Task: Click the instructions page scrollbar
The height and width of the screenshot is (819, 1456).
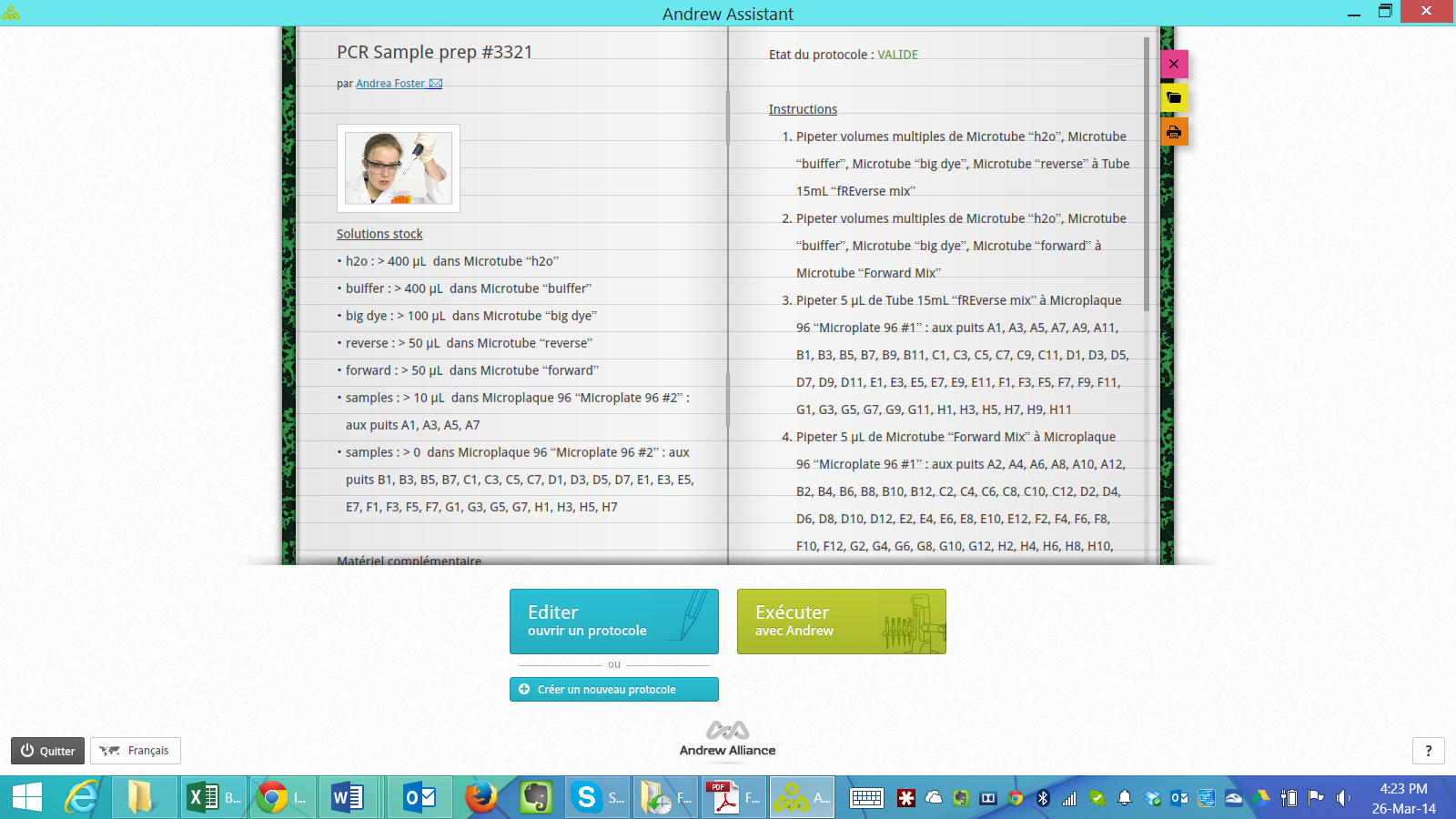Action: click(x=1146, y=173)
